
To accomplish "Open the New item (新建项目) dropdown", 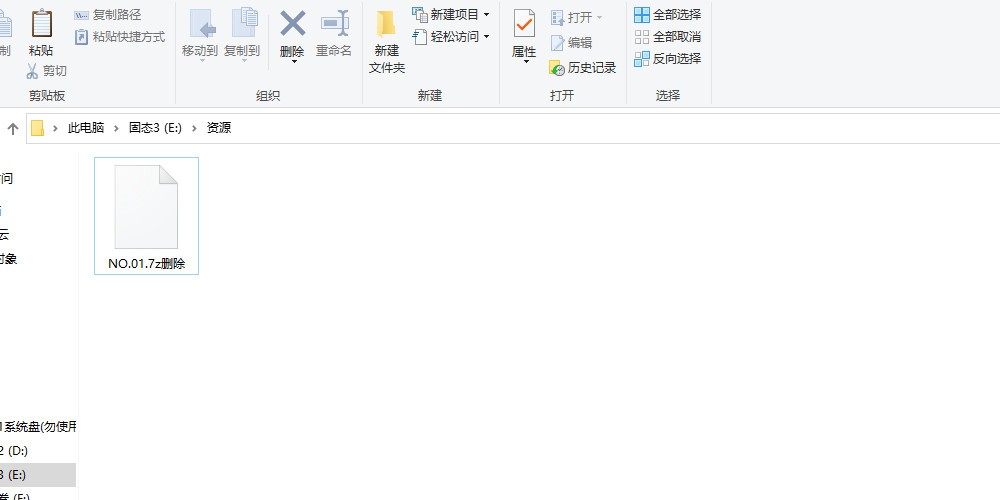I will [486, 15].
